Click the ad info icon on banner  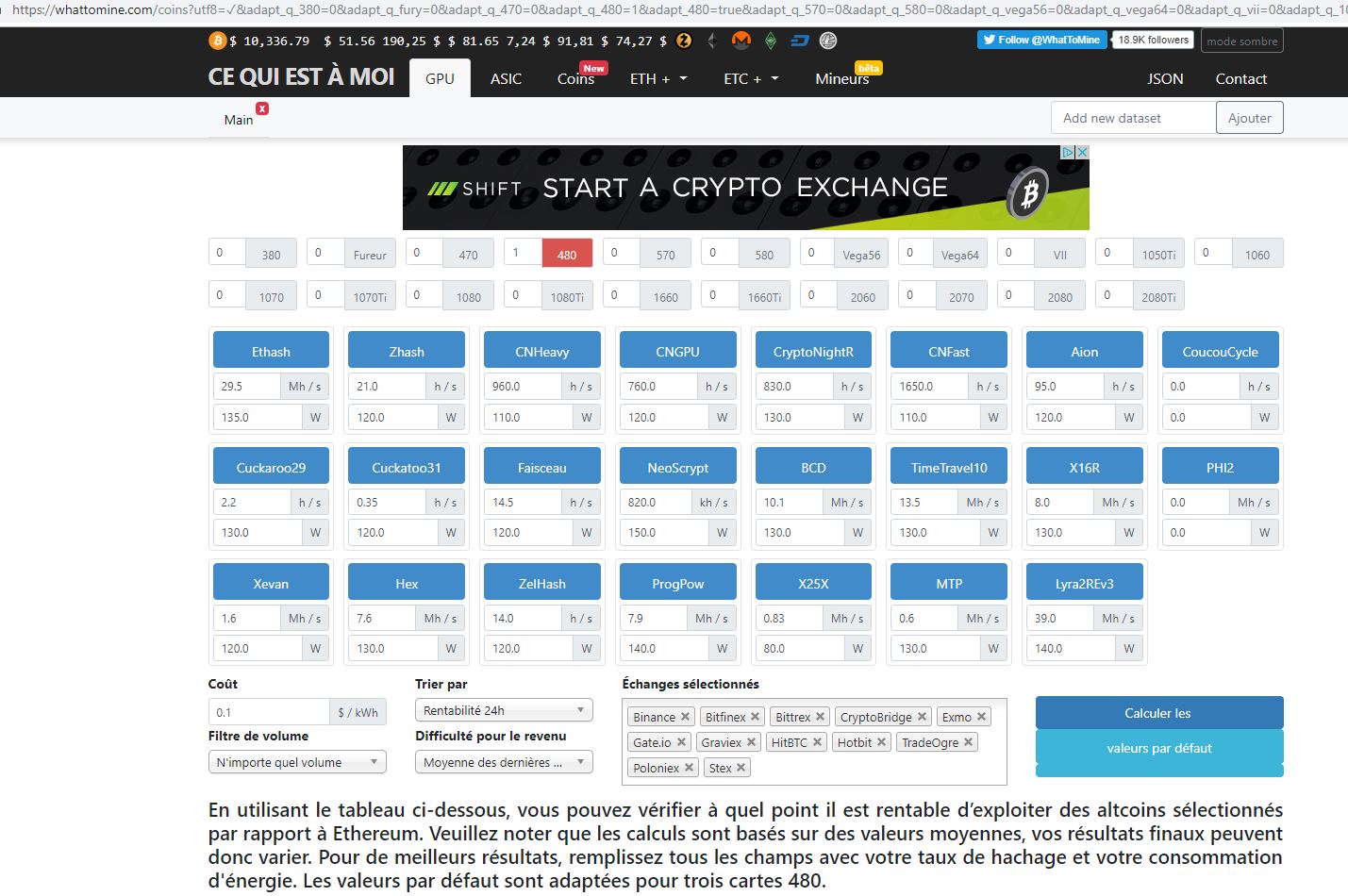tap(1069, 152)
